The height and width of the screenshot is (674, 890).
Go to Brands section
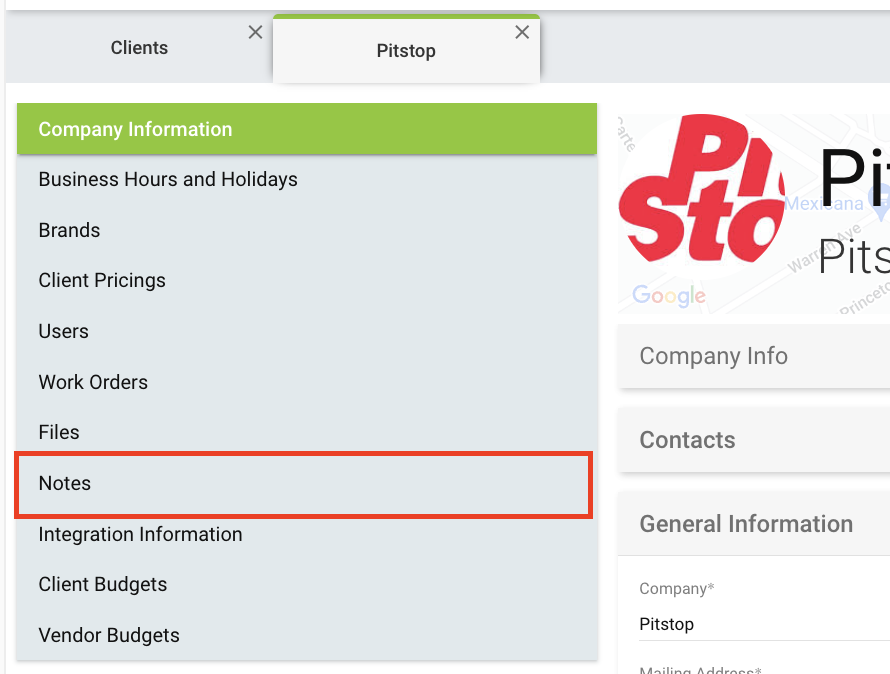[307, 230]
